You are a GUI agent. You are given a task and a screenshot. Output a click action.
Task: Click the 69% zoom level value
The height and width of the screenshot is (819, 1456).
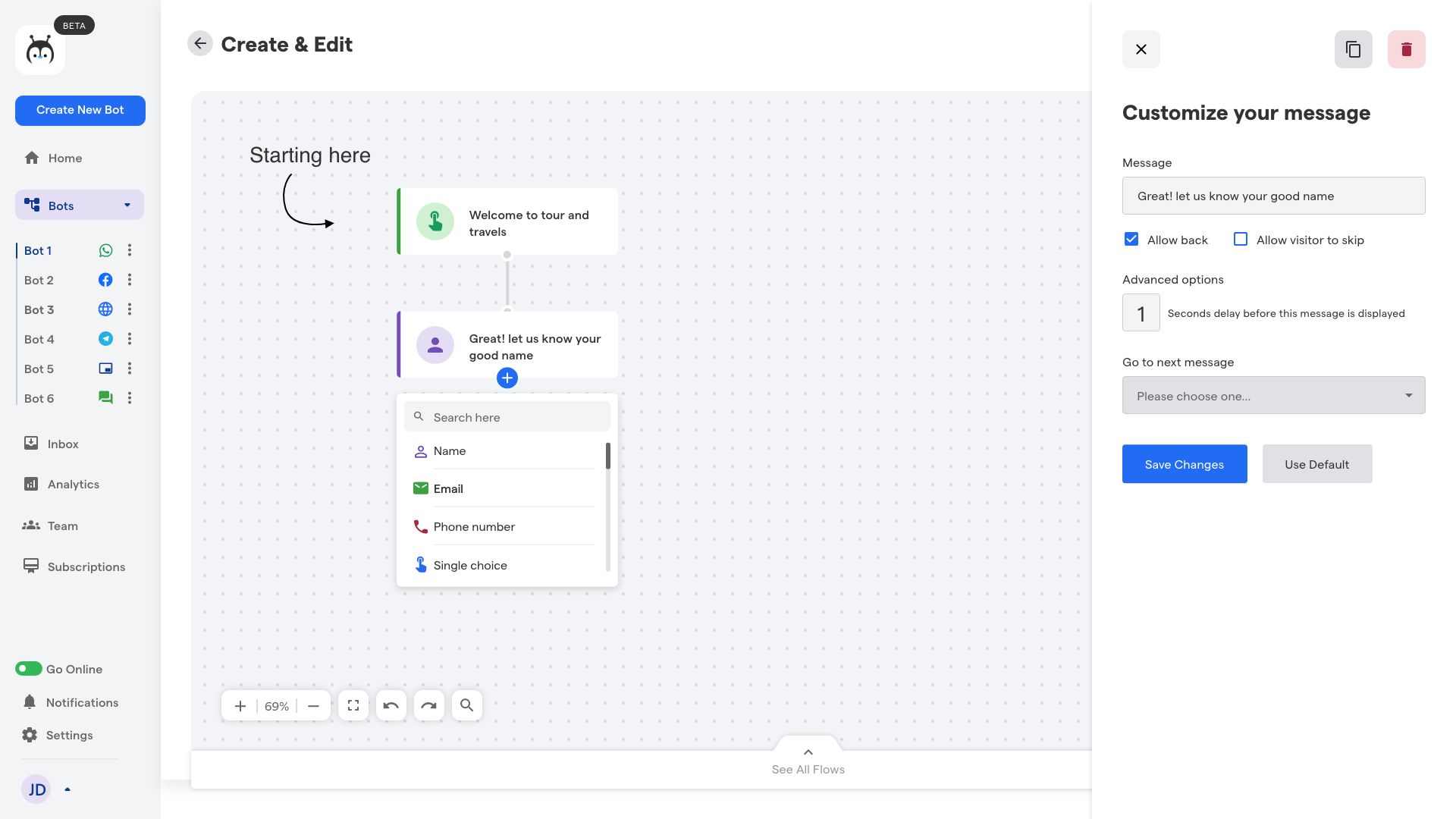277,706
